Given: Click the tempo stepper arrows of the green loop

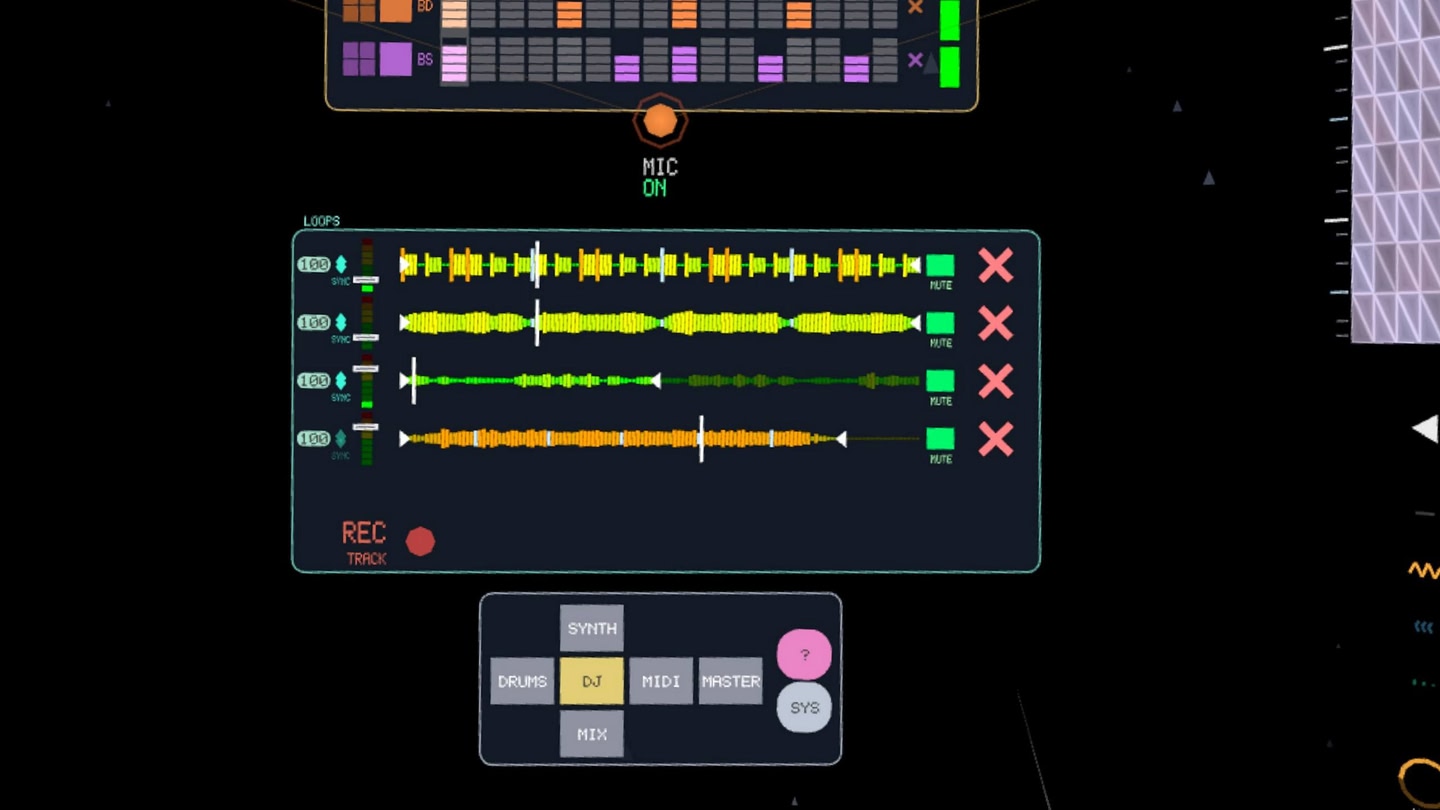Looking at the screenshot, I should [341, 381].
